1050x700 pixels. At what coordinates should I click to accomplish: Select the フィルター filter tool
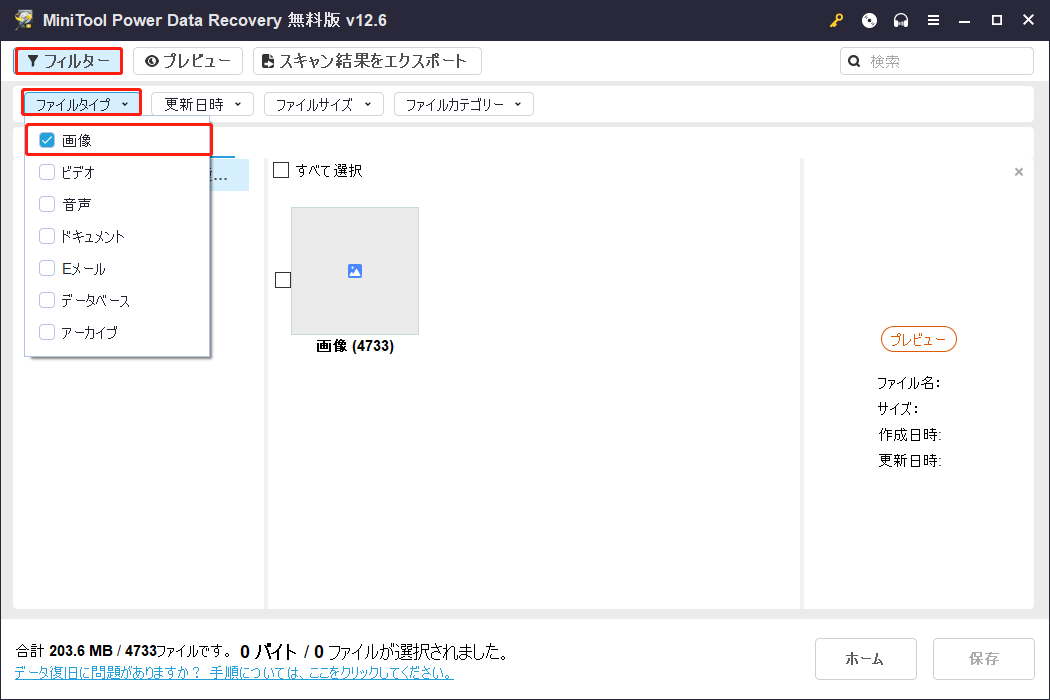68,61
